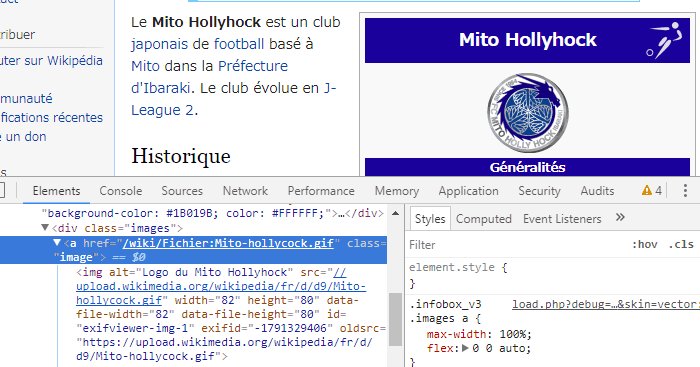Viewport: 700px width, 367px height.
Task: Open the Application tab
Action: tap(468, 191)
